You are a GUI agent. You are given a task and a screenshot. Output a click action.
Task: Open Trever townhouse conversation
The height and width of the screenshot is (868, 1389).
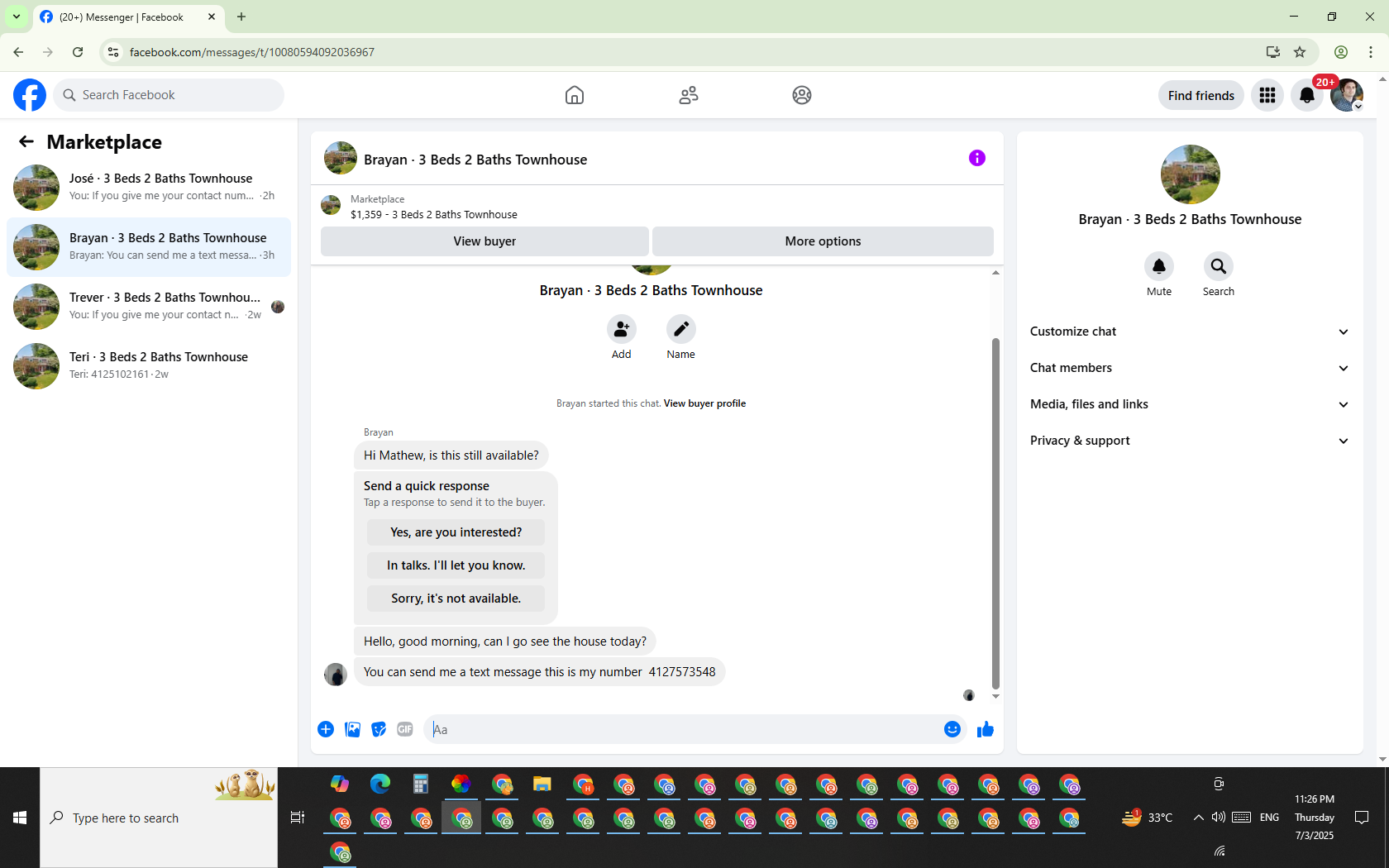coord(149,307)
